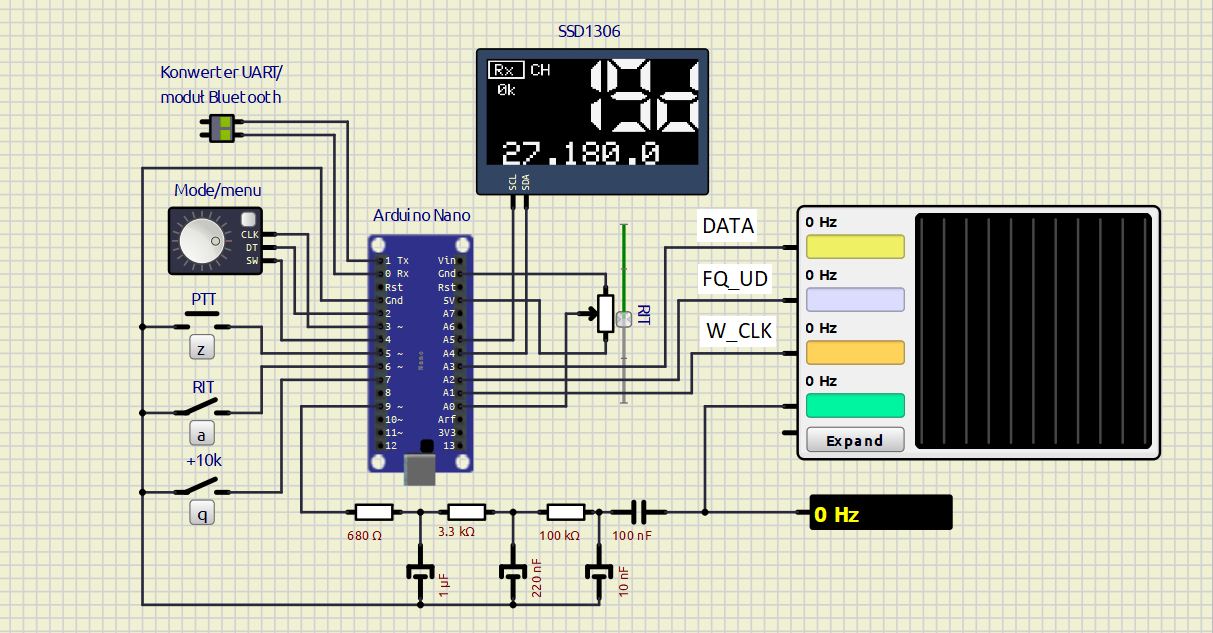
Task: Click the 'q' key button under +10k
Action: click(204, 513)
